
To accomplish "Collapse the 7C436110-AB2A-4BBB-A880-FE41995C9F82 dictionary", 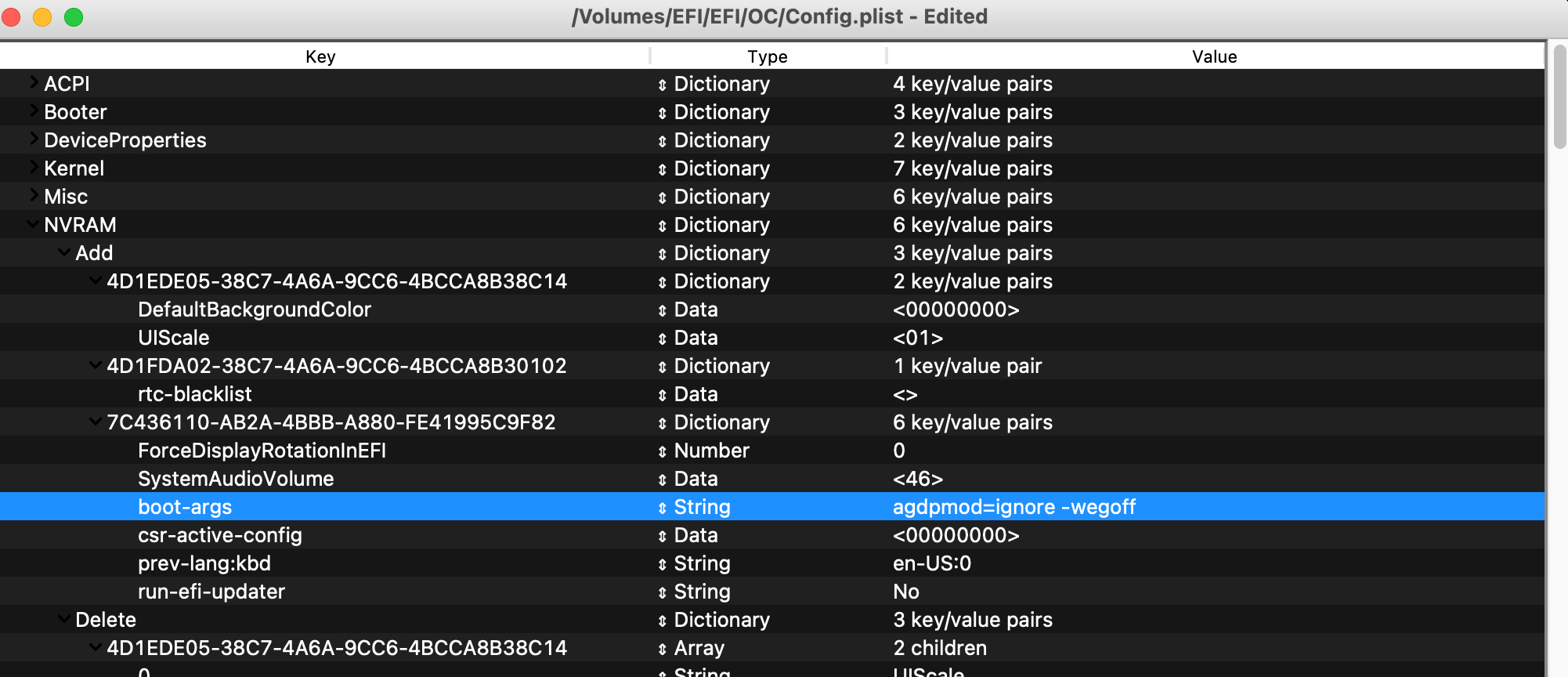I will (96, 422).
